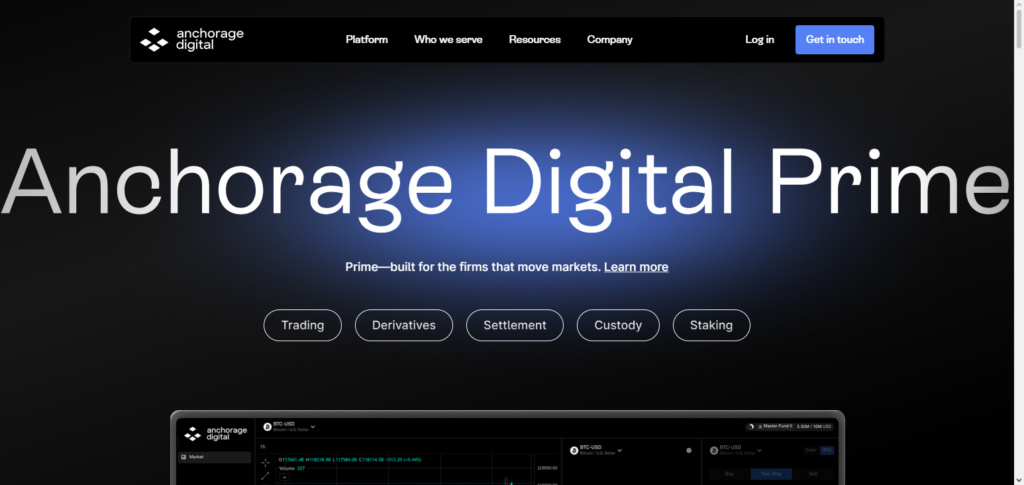1024x485 pixels.
Task: Click the usage ring icon beside Master Fund II
Action: 751,427
